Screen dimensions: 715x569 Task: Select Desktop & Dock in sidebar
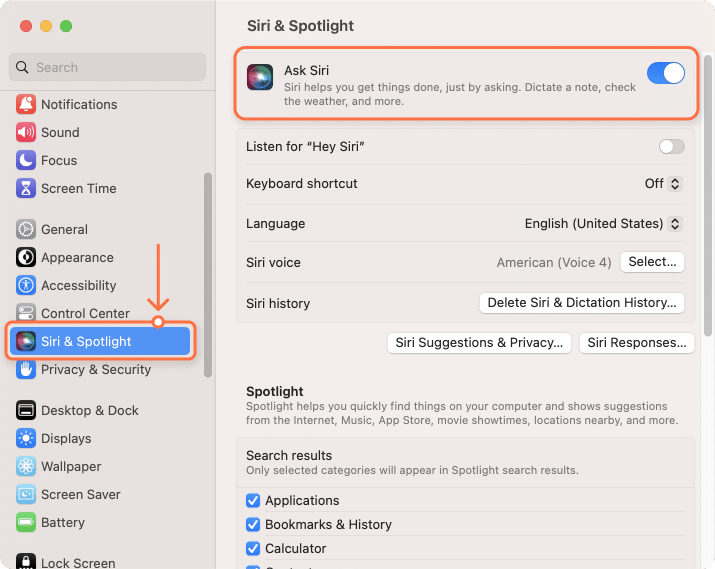click(x=99, y=410)
